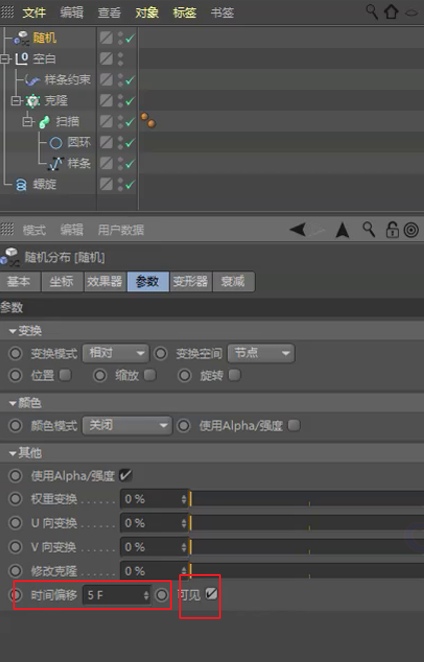Select the 圆环 circle spline icon

[56, 143]
